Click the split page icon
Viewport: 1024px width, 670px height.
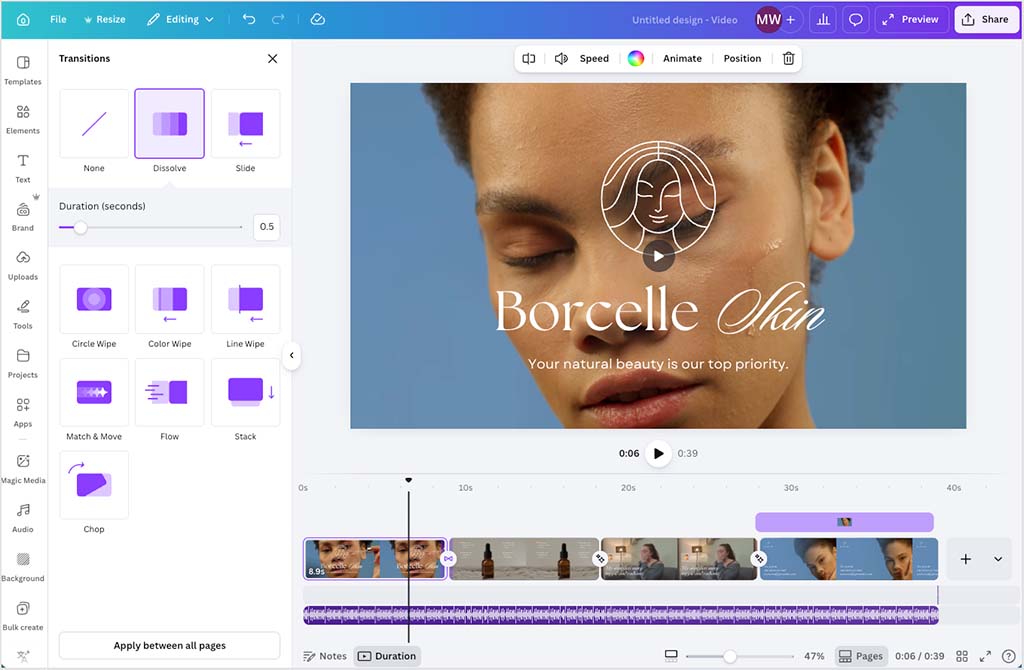(x=529, y=58)
